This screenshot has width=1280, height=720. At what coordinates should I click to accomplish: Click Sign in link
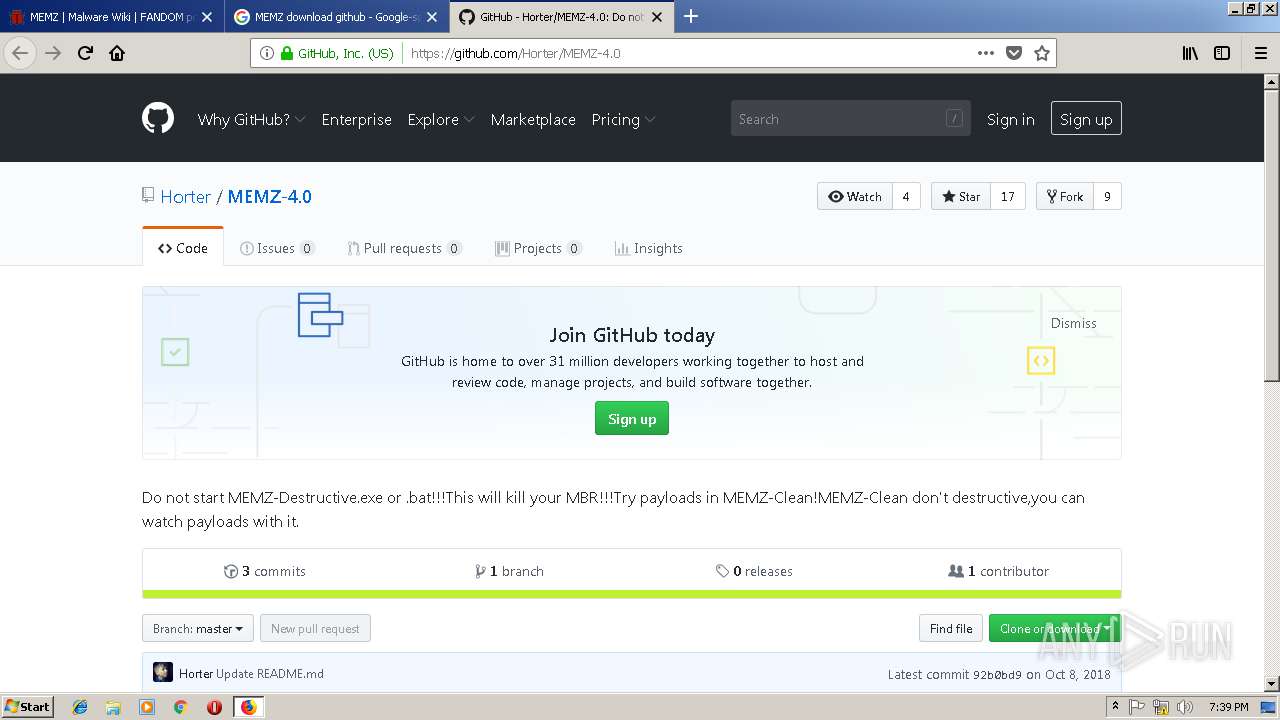(x=1011, y=119)
